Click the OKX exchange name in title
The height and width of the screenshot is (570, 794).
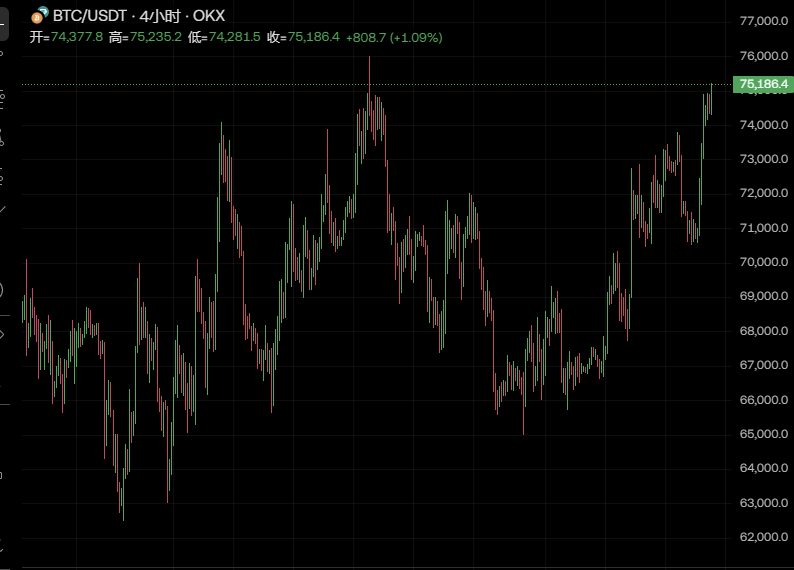pyautogui.click(x=209, y=17)
